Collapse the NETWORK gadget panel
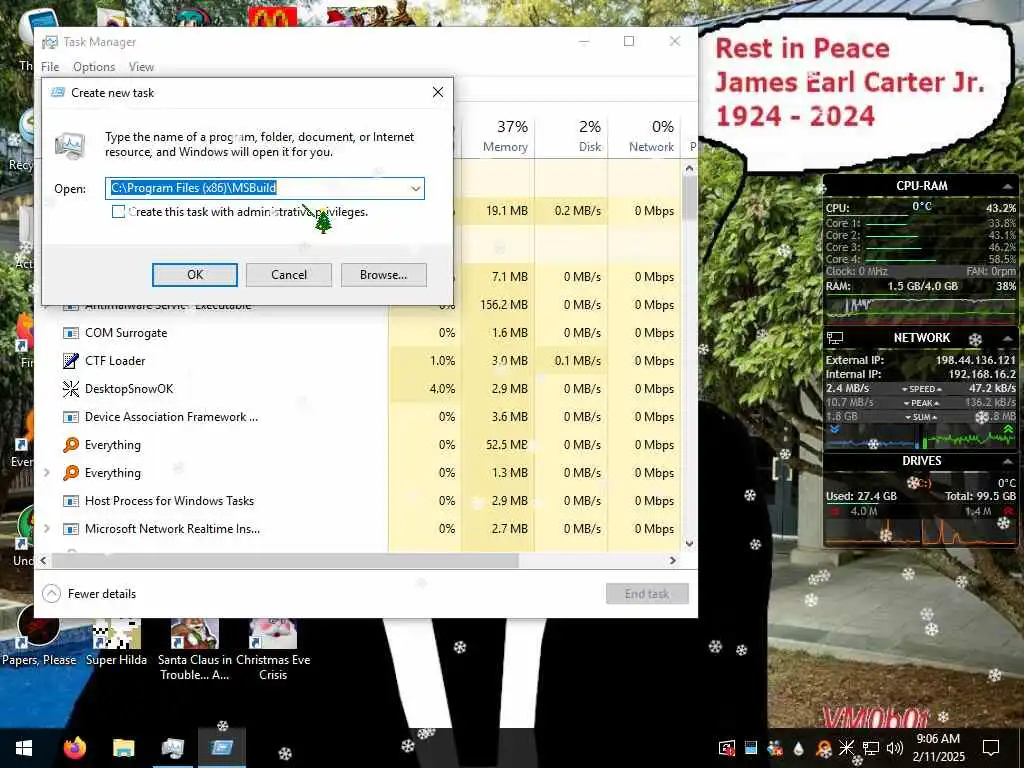The image size is (1024, 768). pos(1008,338)
